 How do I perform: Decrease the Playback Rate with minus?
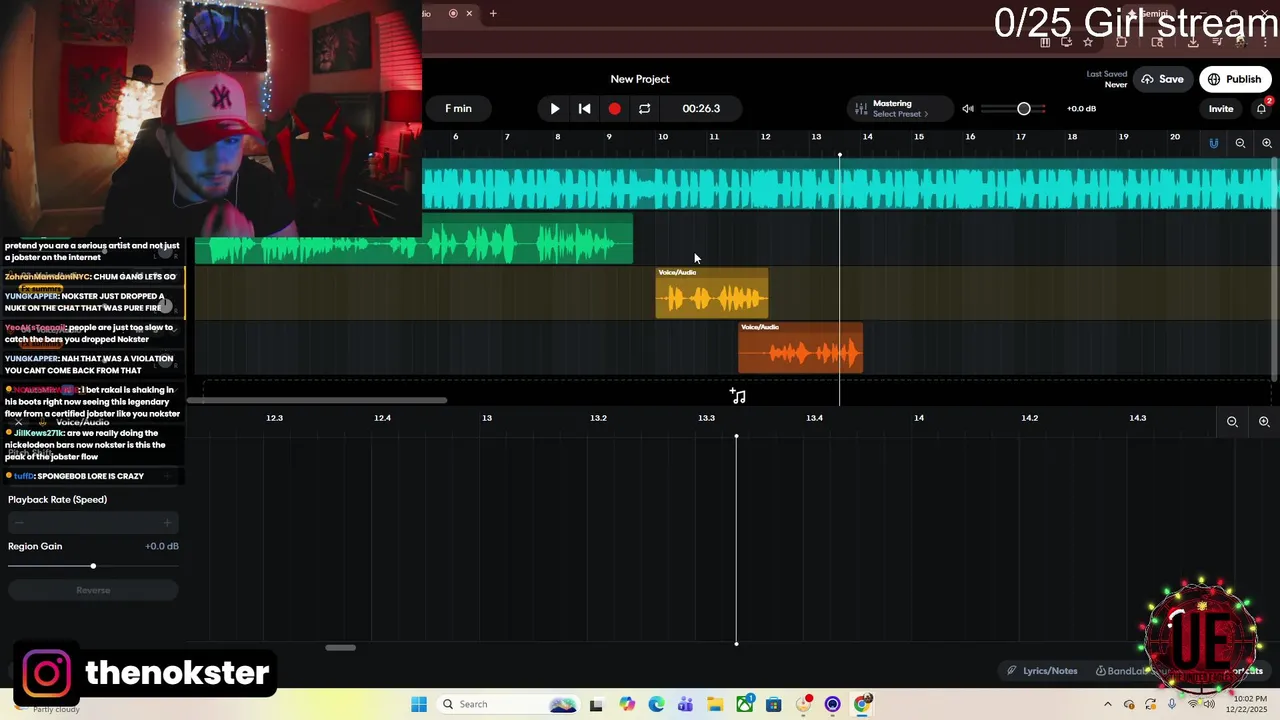point(19,522)
